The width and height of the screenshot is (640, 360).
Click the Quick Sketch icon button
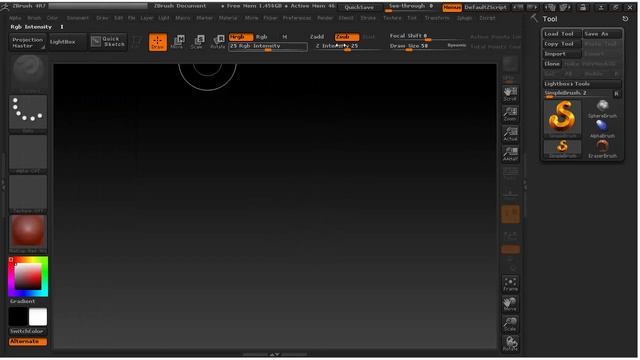coord(108,42)
